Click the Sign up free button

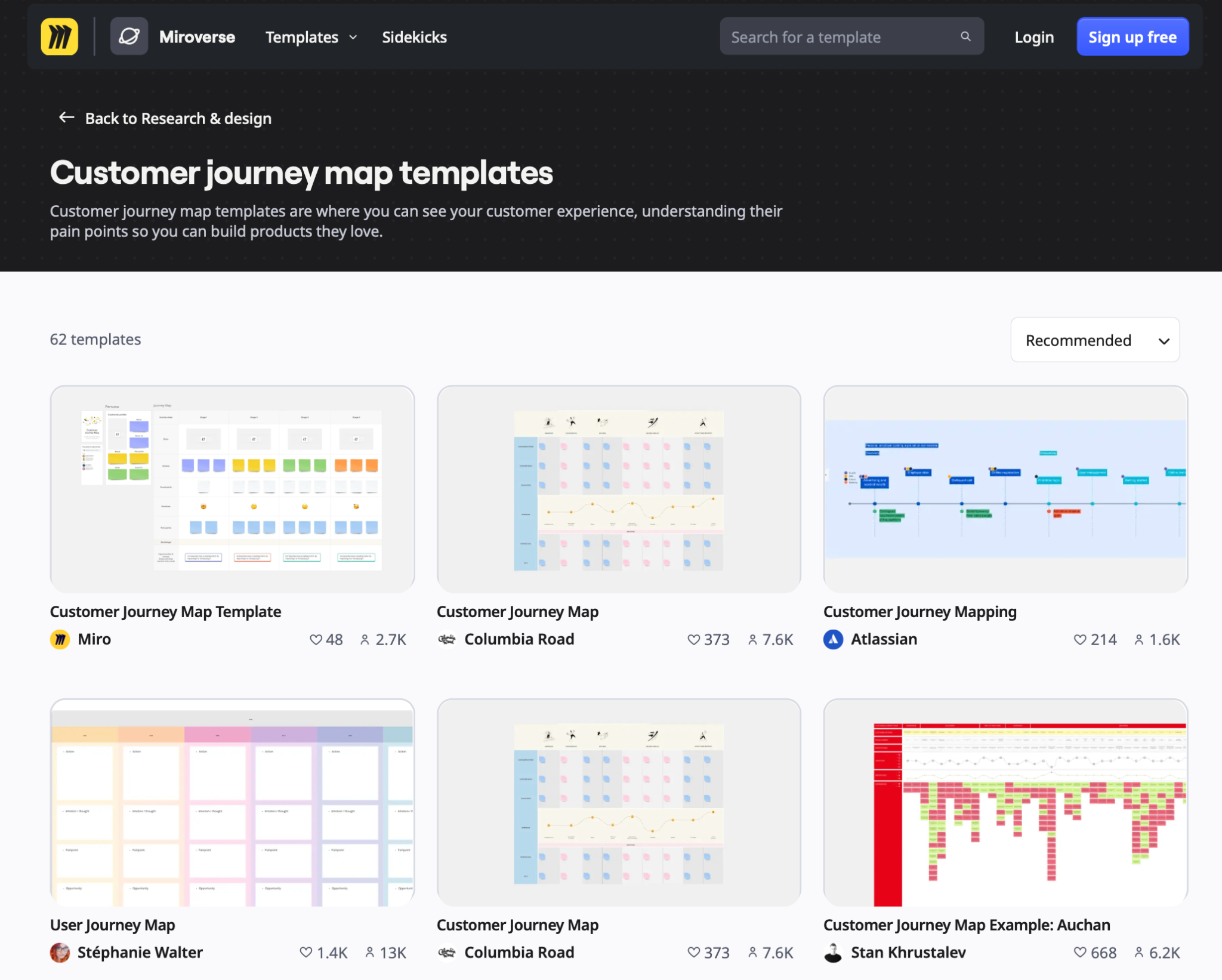1132,37
